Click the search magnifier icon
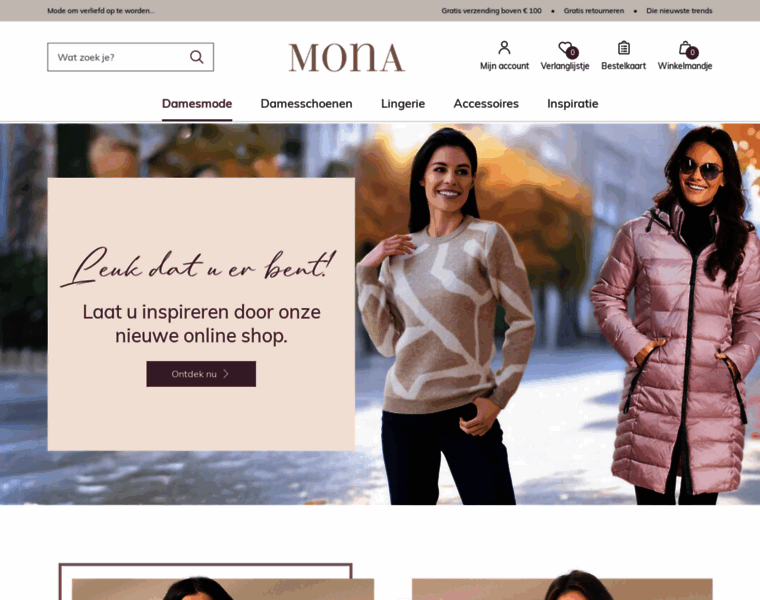760x600 pixels. [x=196, y=57]
